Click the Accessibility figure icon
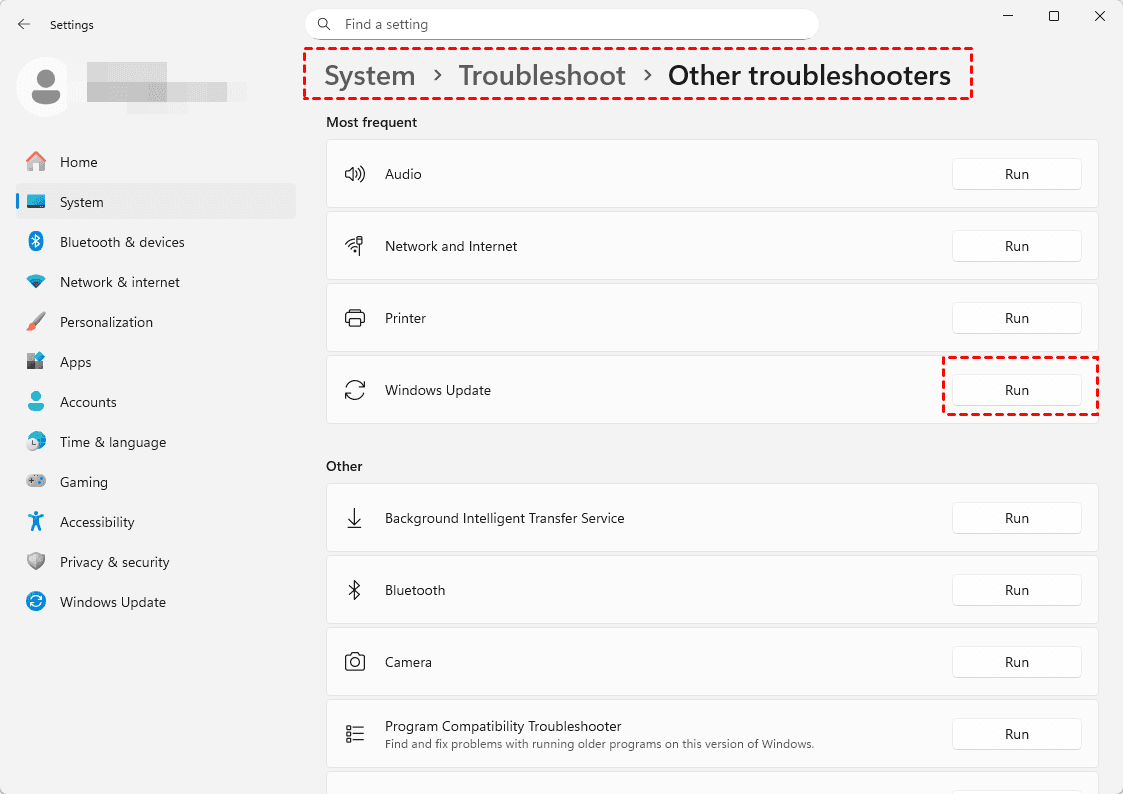 click(36, 522)
